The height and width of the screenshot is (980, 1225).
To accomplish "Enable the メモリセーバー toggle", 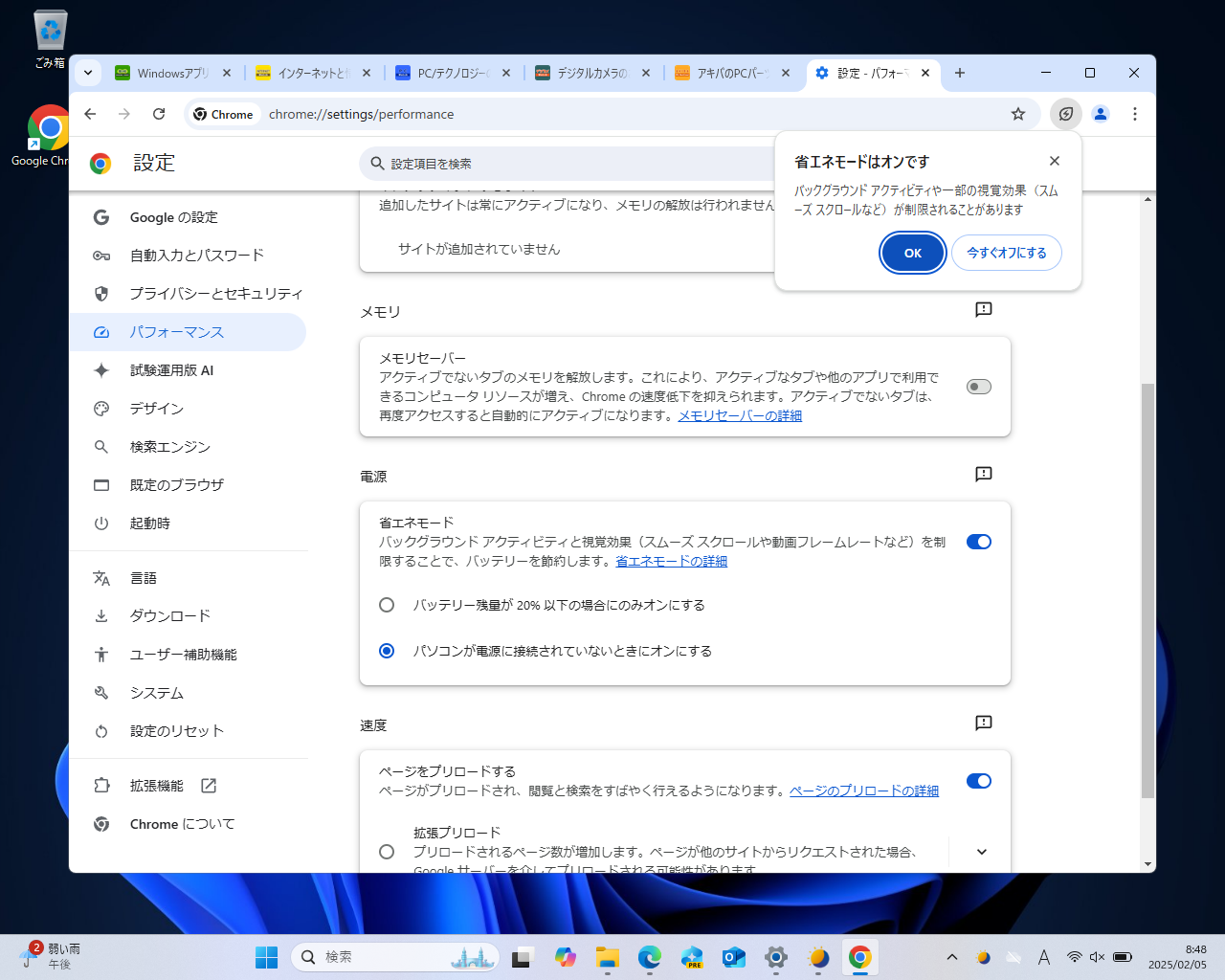I will pos(978,387).
